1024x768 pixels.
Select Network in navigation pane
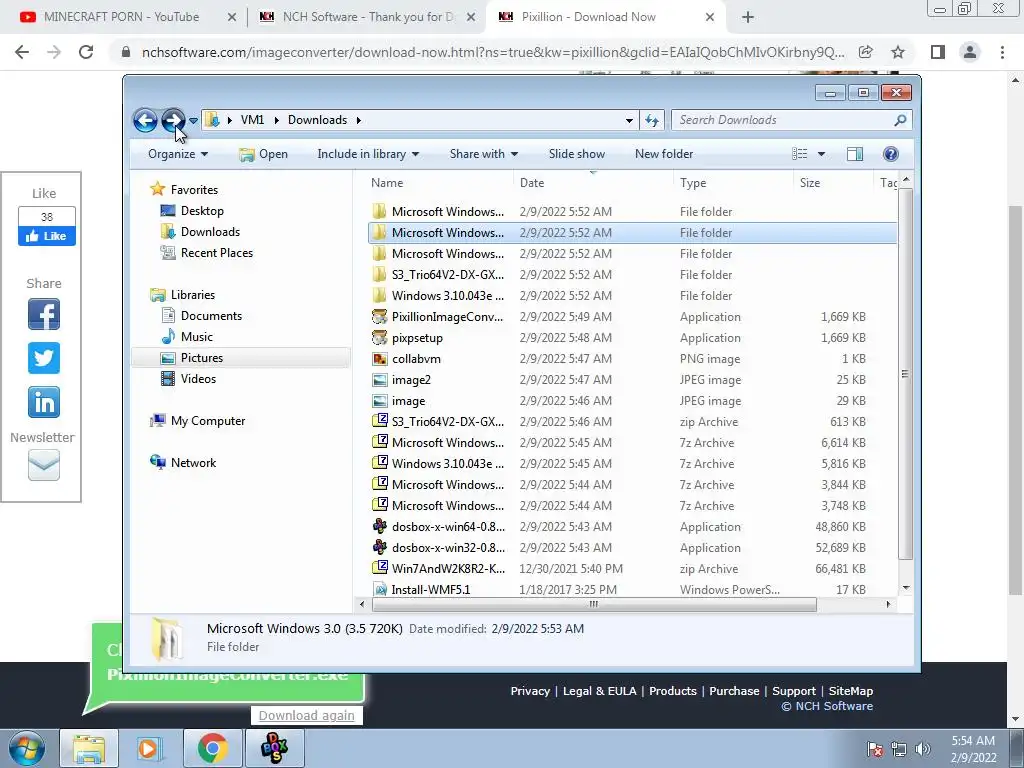193,463
